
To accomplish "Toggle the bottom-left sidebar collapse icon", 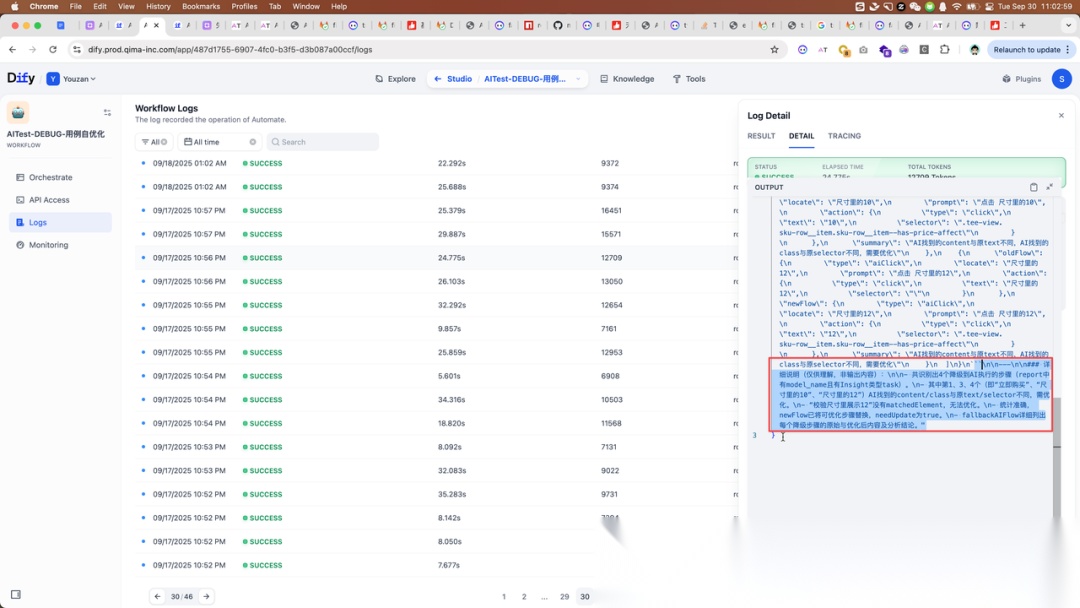I will tap(16, 594).
